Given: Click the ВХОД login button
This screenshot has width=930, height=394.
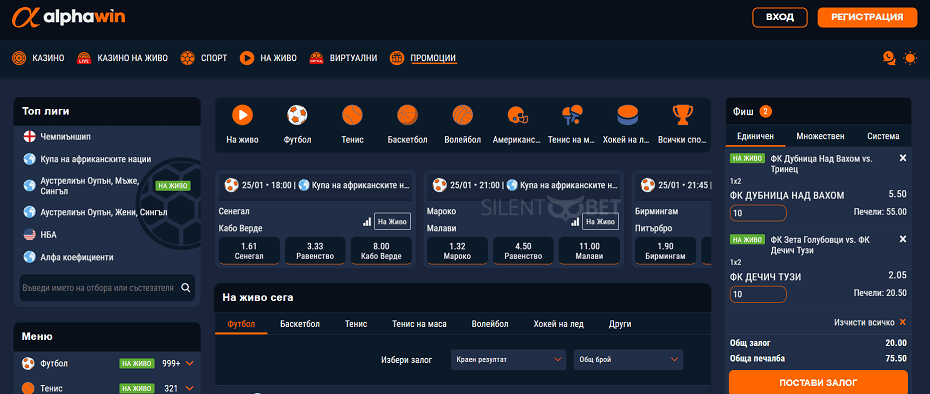Looking at the screenshot, I should 780,17.
